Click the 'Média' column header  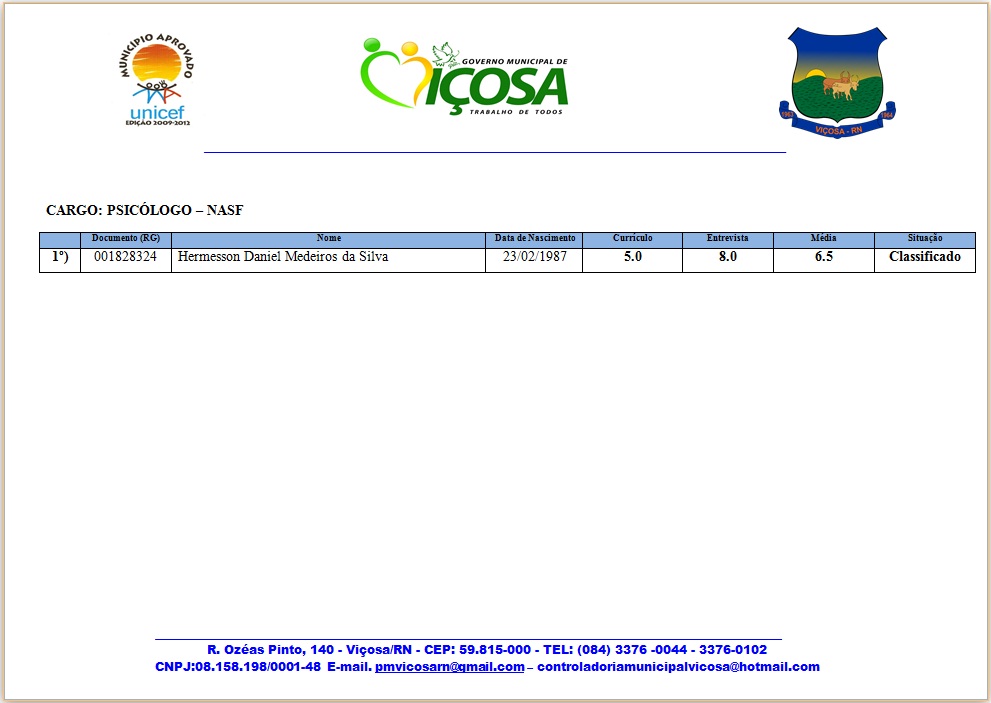(x=824, y=238)
